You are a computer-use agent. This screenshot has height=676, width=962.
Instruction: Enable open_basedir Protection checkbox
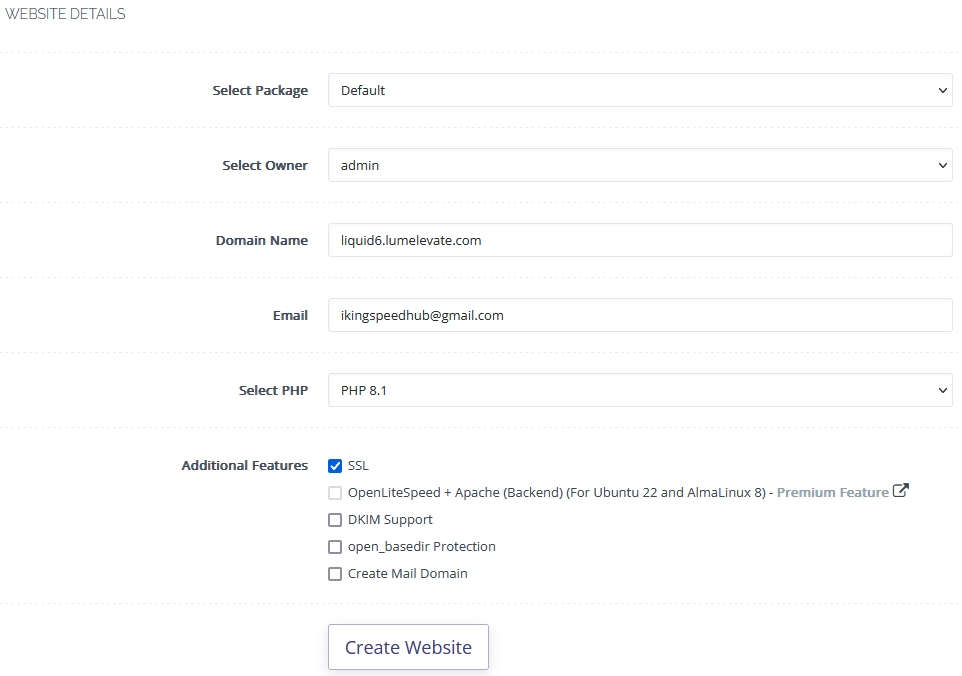[335, 547]
